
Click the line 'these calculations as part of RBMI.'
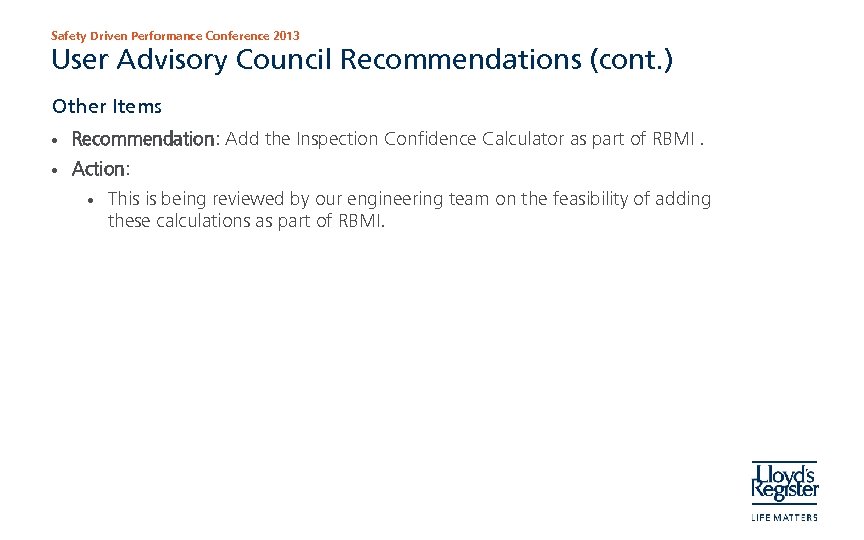click(x=246, y=220)
